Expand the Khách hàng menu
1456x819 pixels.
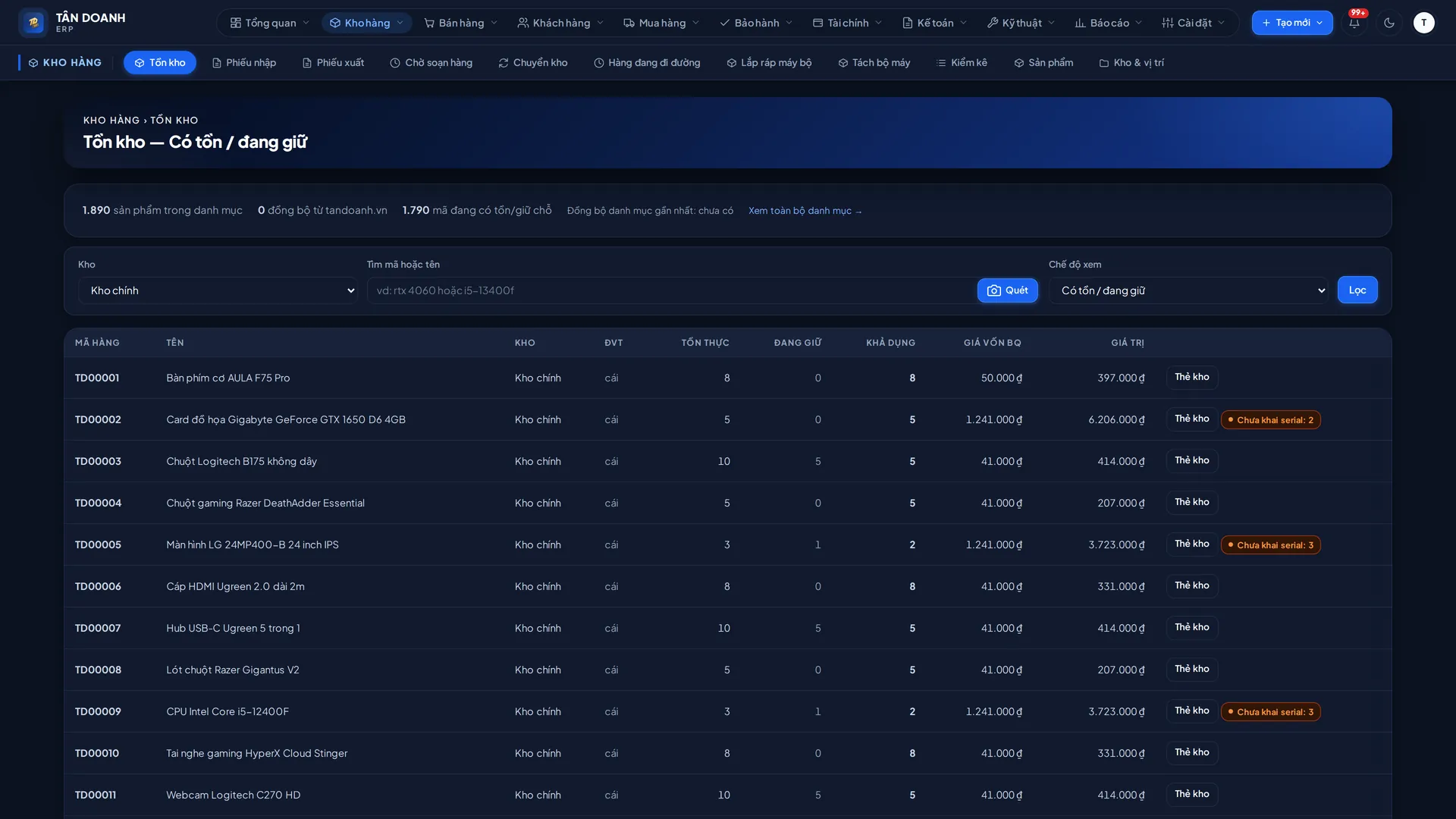(560, 23)
